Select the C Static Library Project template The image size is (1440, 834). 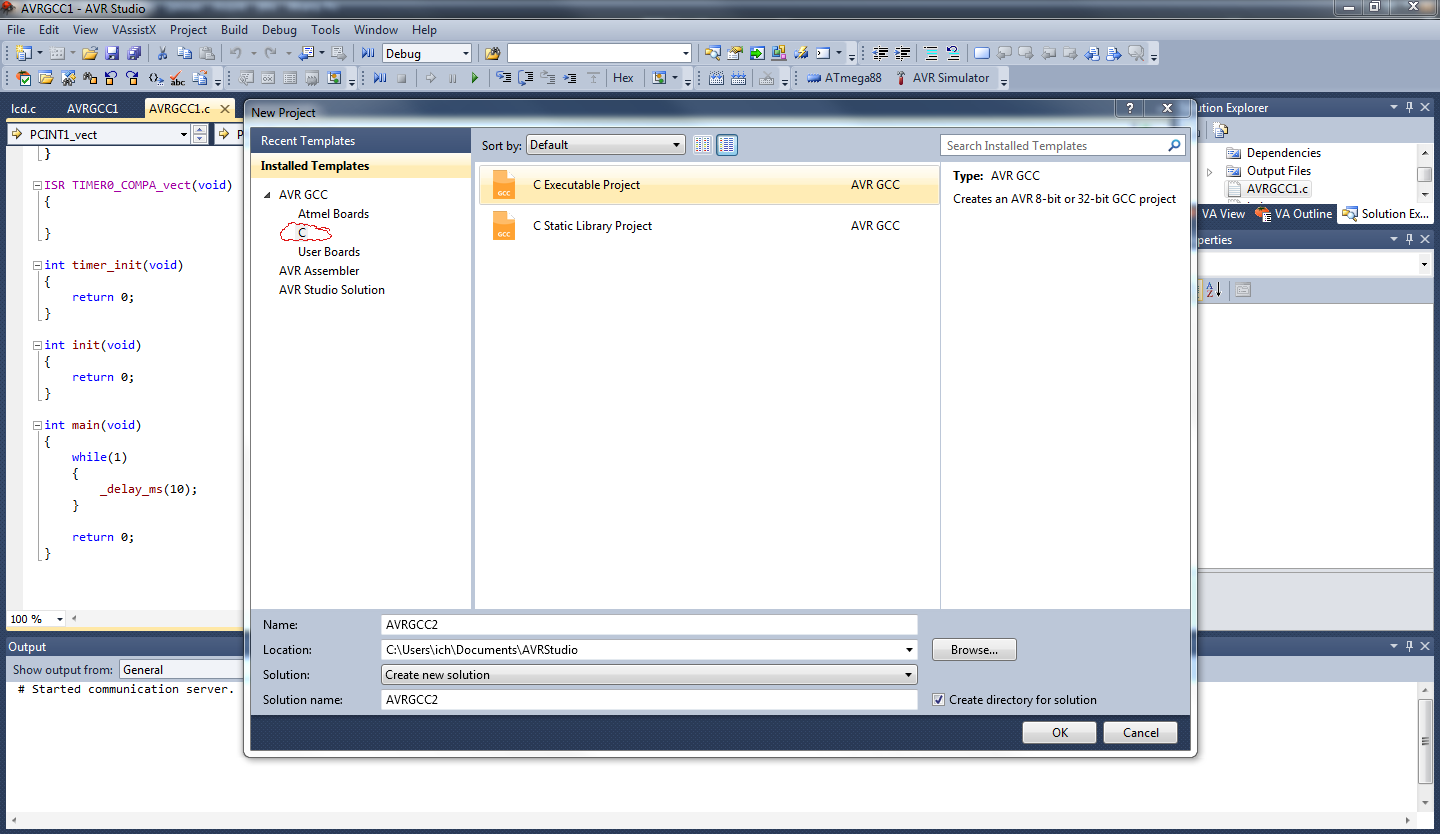pyautogui.click(x=709, y=226)
